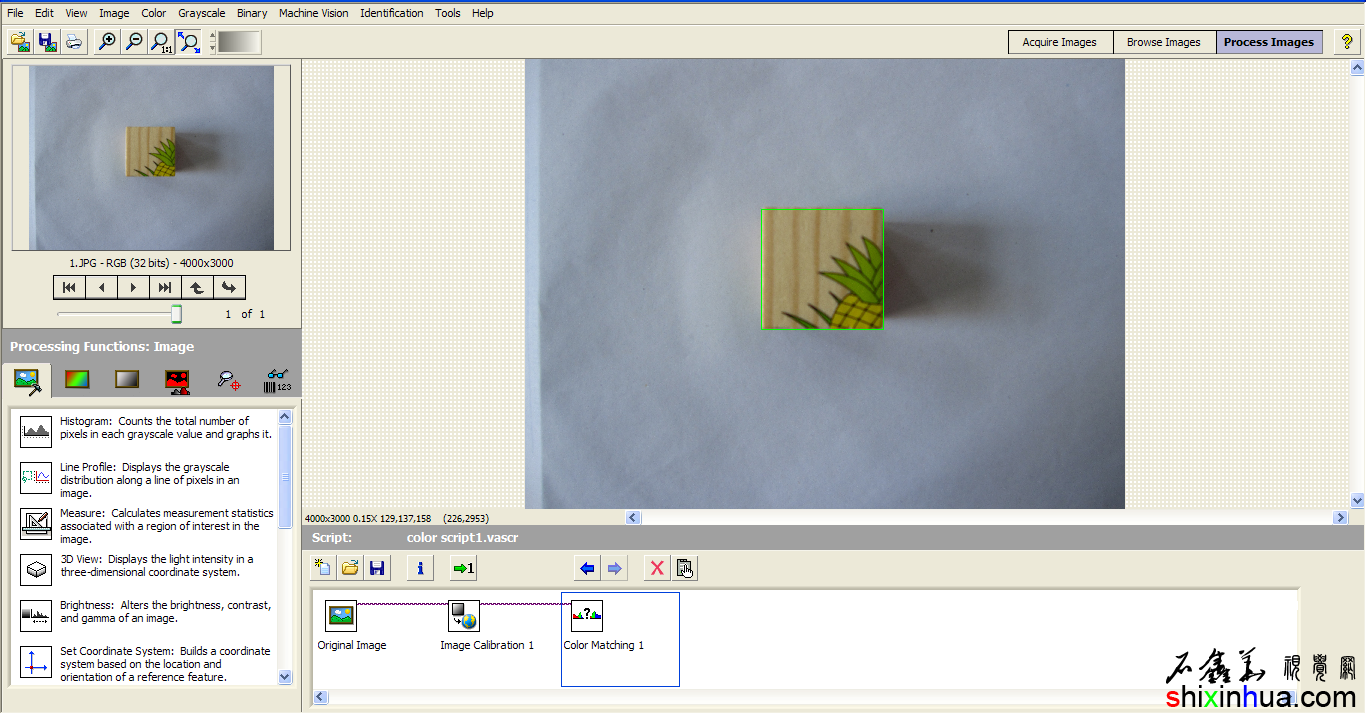1366x713 pixels.
Task: Go to next image in browser
Action: pyautogui.click(x=133, y=287)
